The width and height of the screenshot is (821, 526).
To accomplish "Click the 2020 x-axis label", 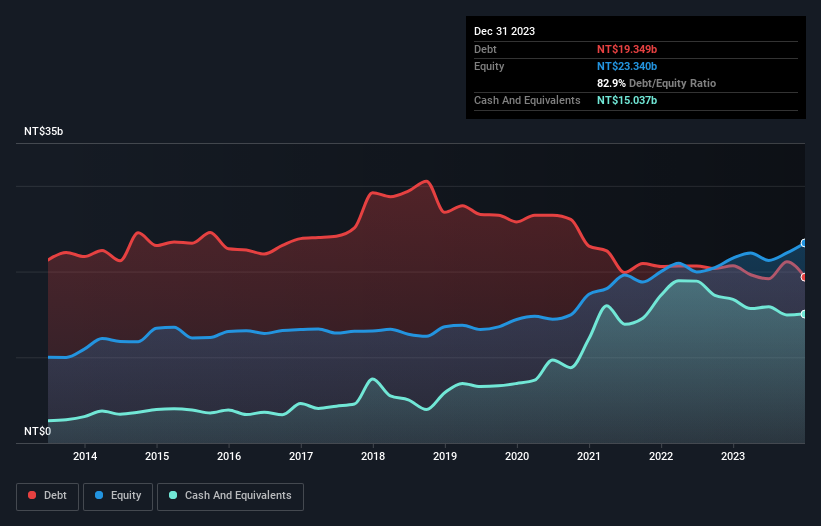I will (x=517, y=456).
